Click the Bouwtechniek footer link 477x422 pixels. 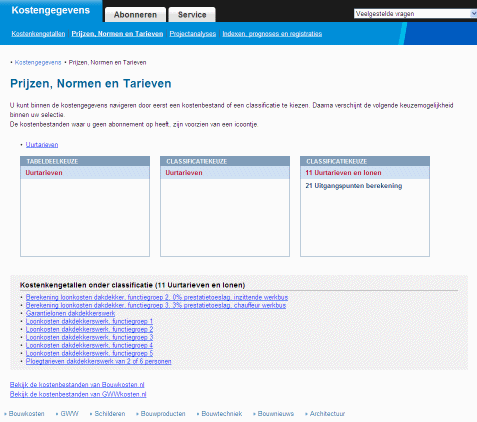222,414
